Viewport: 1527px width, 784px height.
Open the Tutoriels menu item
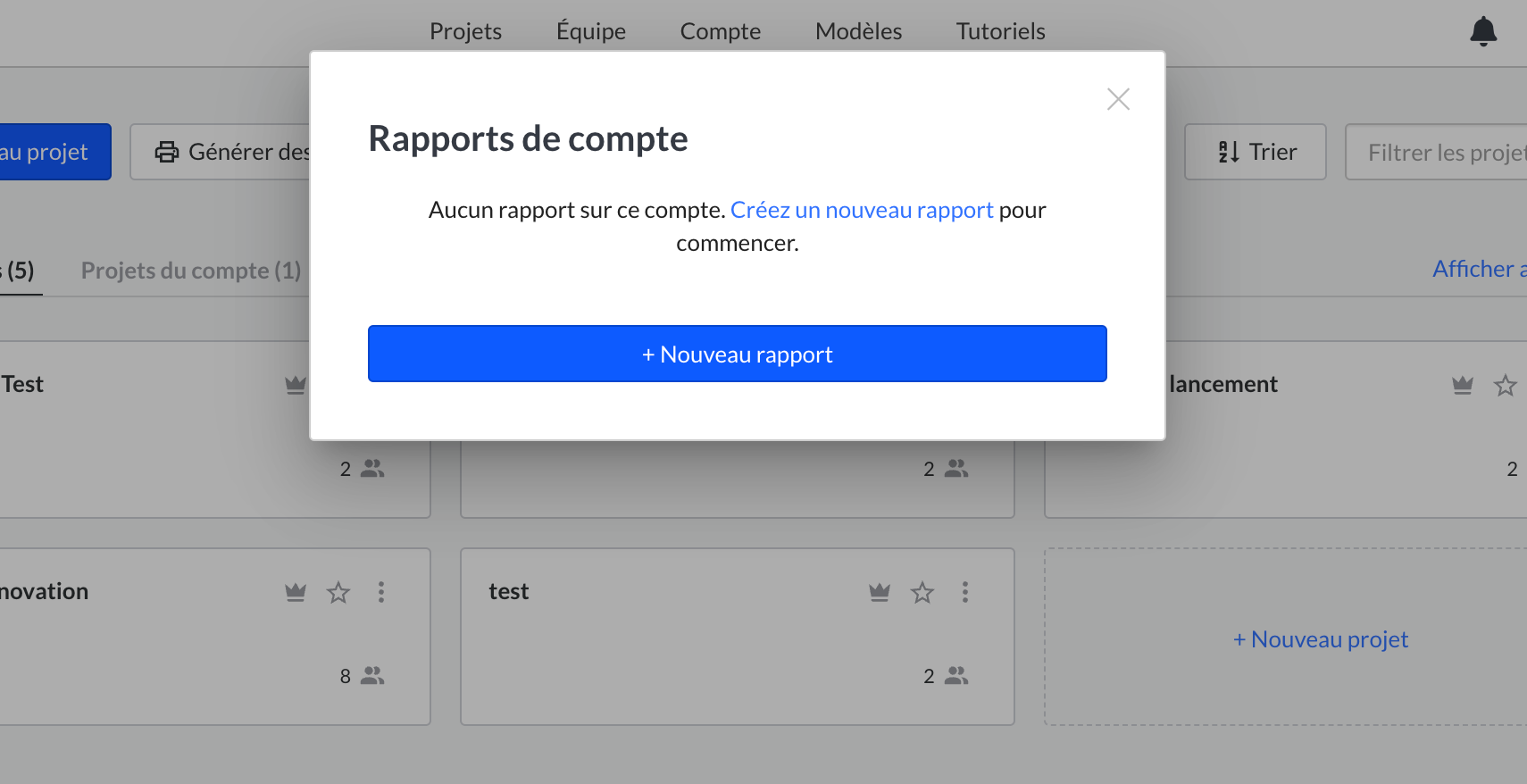[x=1000, y=31]
